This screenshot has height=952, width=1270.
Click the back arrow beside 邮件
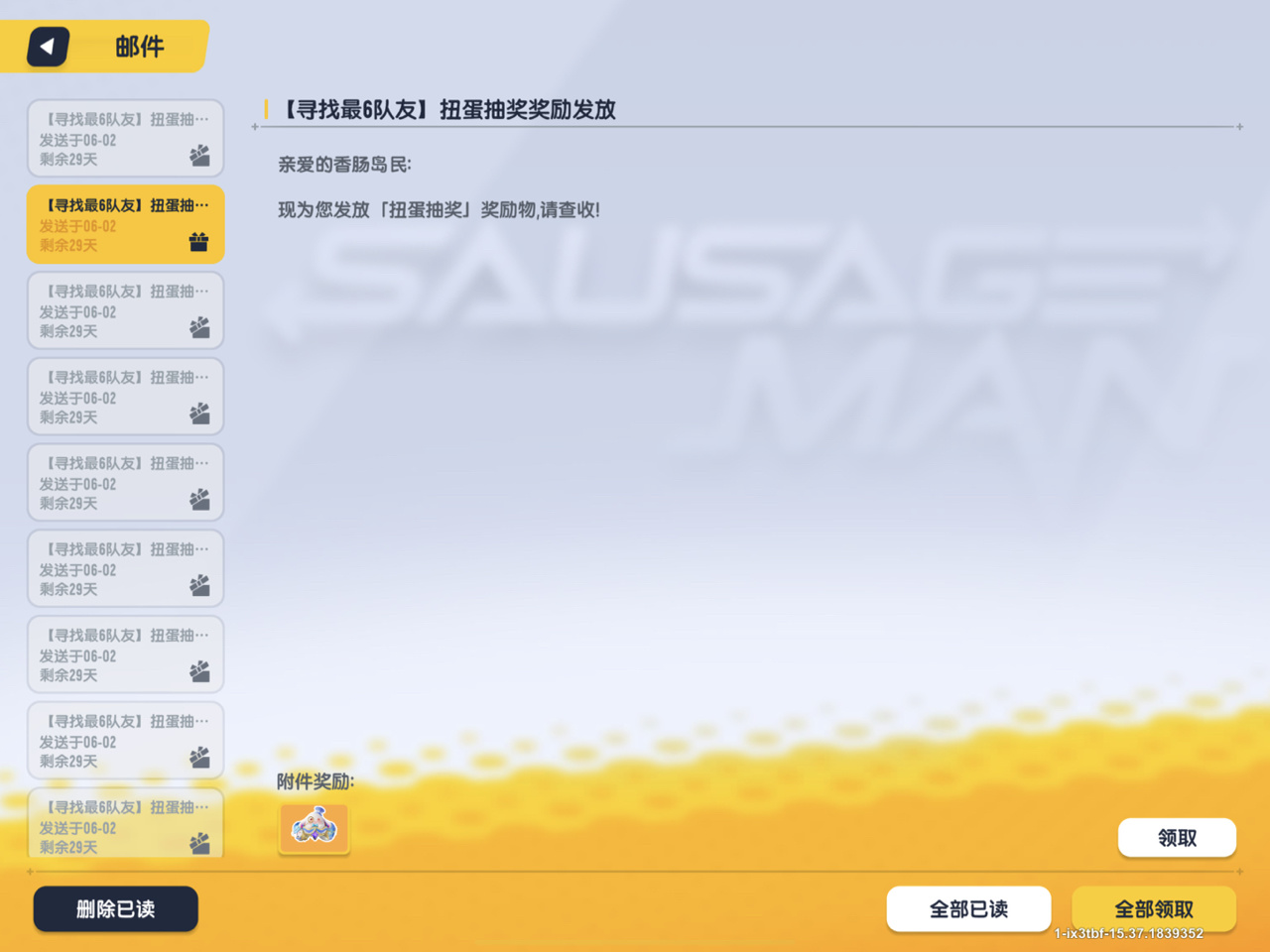pyautogui.click(x=47, y=47)
